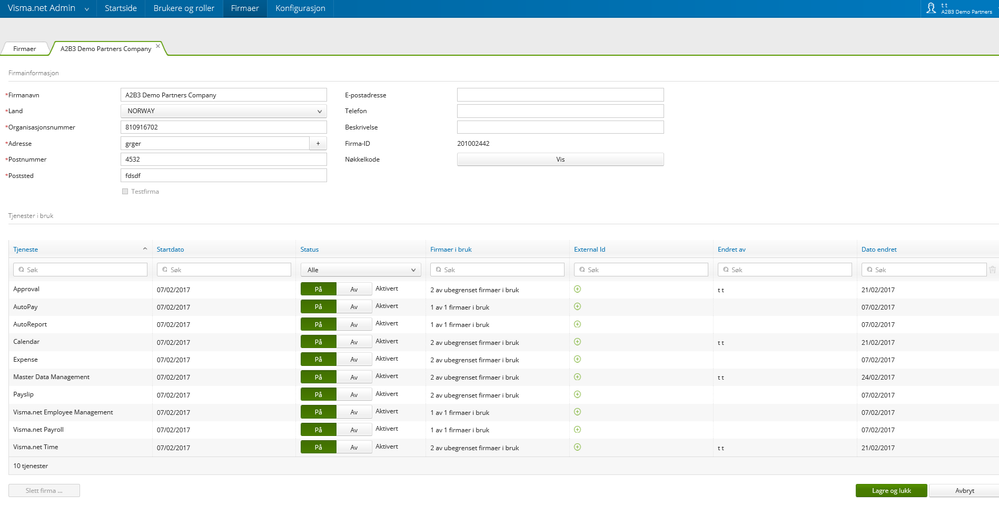Add External Id for Visma.net Employee Management
This screenshot has width=999, height=507.
click(577, 412)
